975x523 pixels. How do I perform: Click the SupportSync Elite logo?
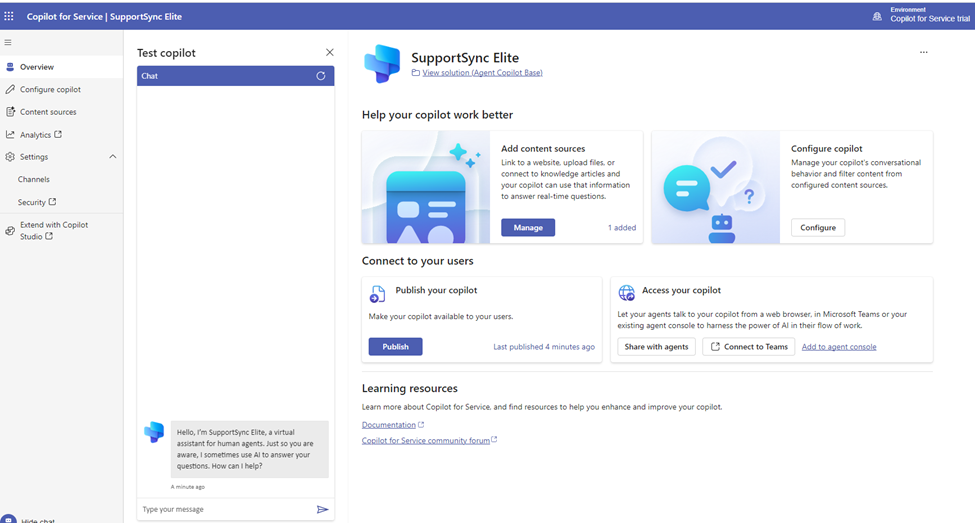point(382,63)
